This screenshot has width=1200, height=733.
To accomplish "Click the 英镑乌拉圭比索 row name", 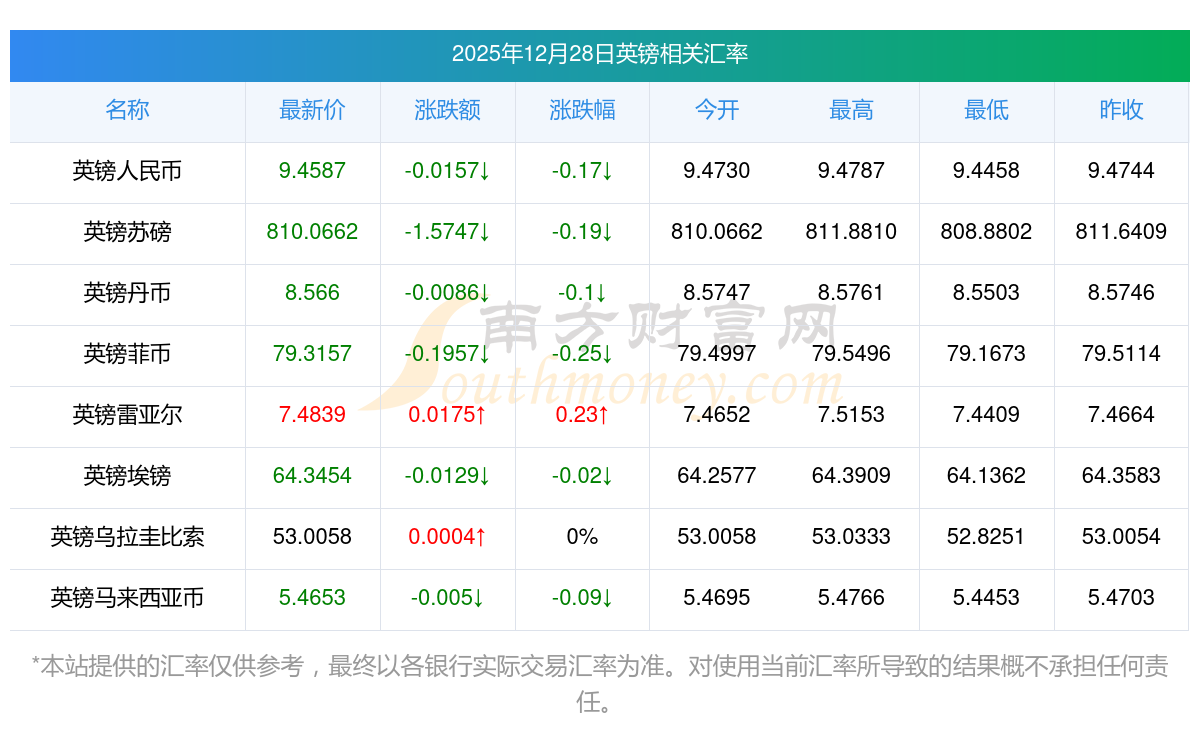I will pos(127,537).
